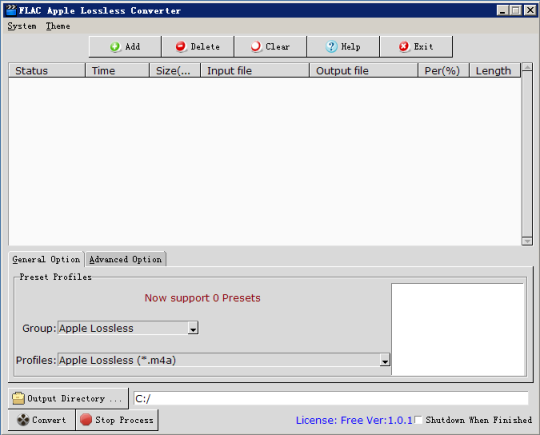
Task: Click the Delete button in the toolbar
Action: click(x=198, y=46)
